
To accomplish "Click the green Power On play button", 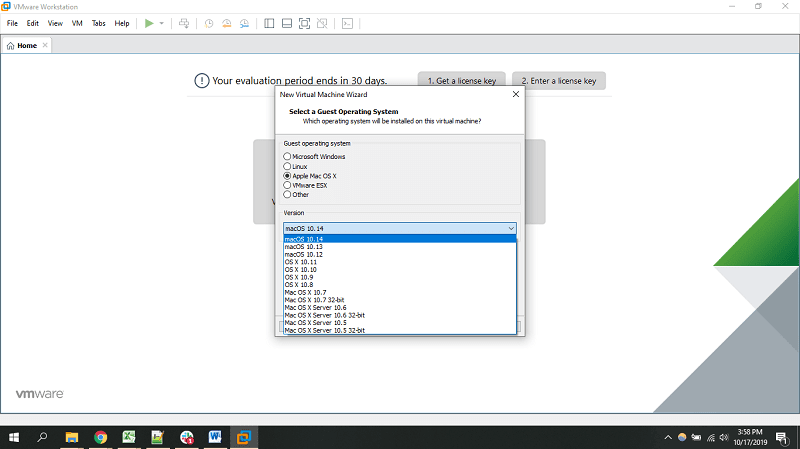I will pyautogui.click(x=149, y=23).
